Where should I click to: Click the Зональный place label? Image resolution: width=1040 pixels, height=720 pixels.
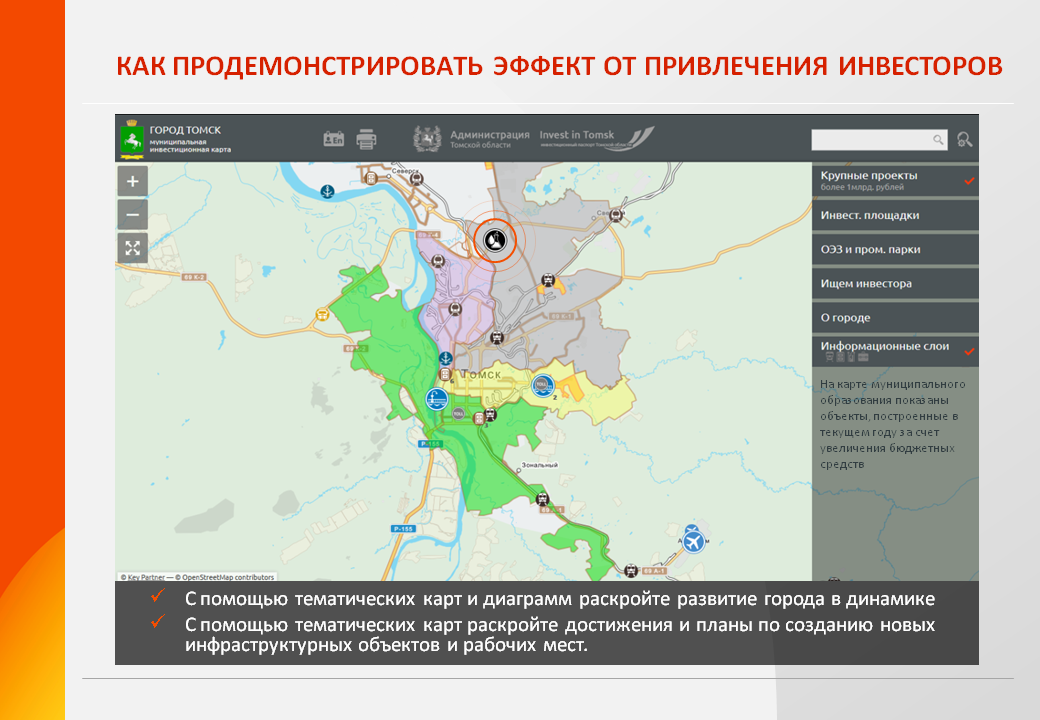(540, 465)
